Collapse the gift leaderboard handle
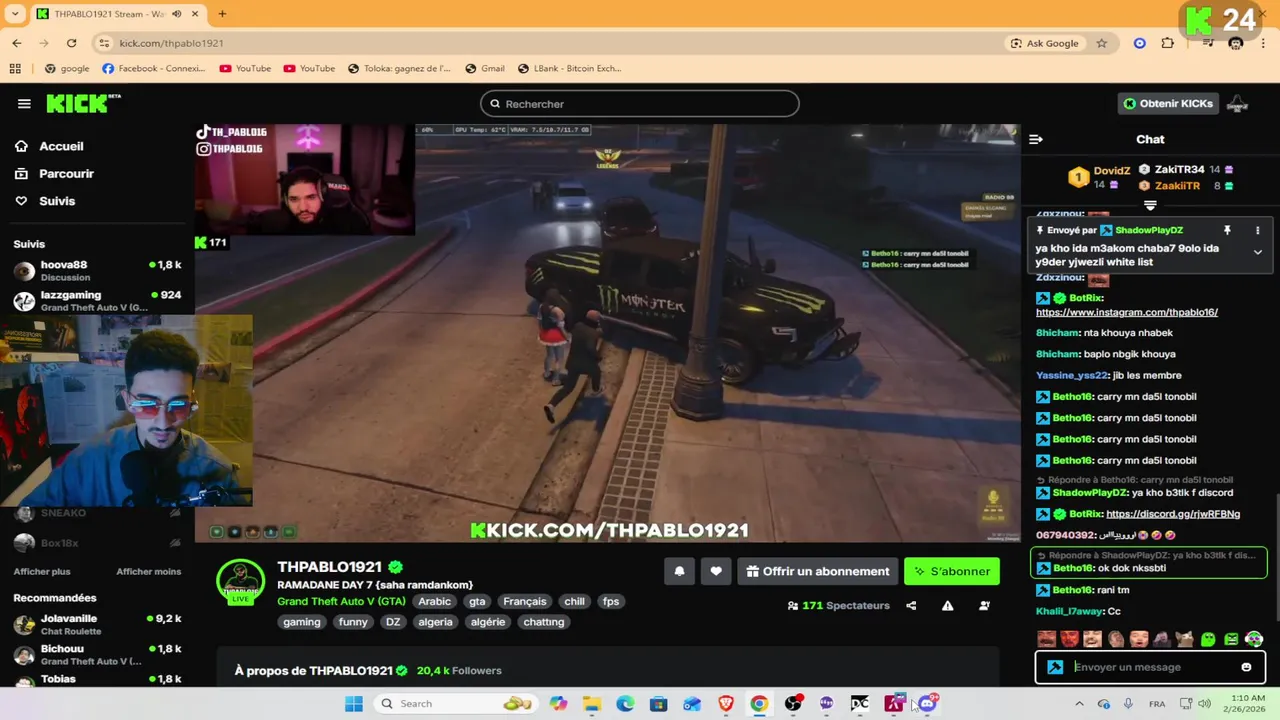This screenshot has height=720, width=1280. [1150, 205]
